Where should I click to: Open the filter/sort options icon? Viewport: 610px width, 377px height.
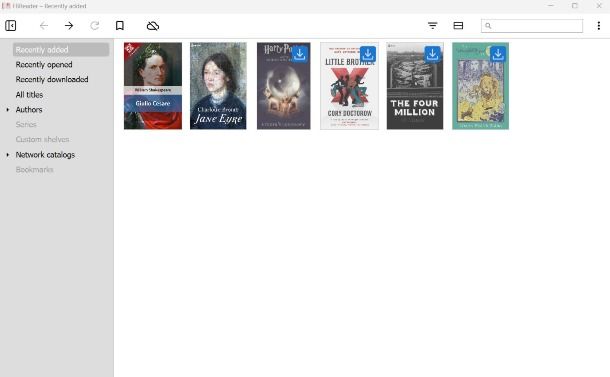pos(433,26)
